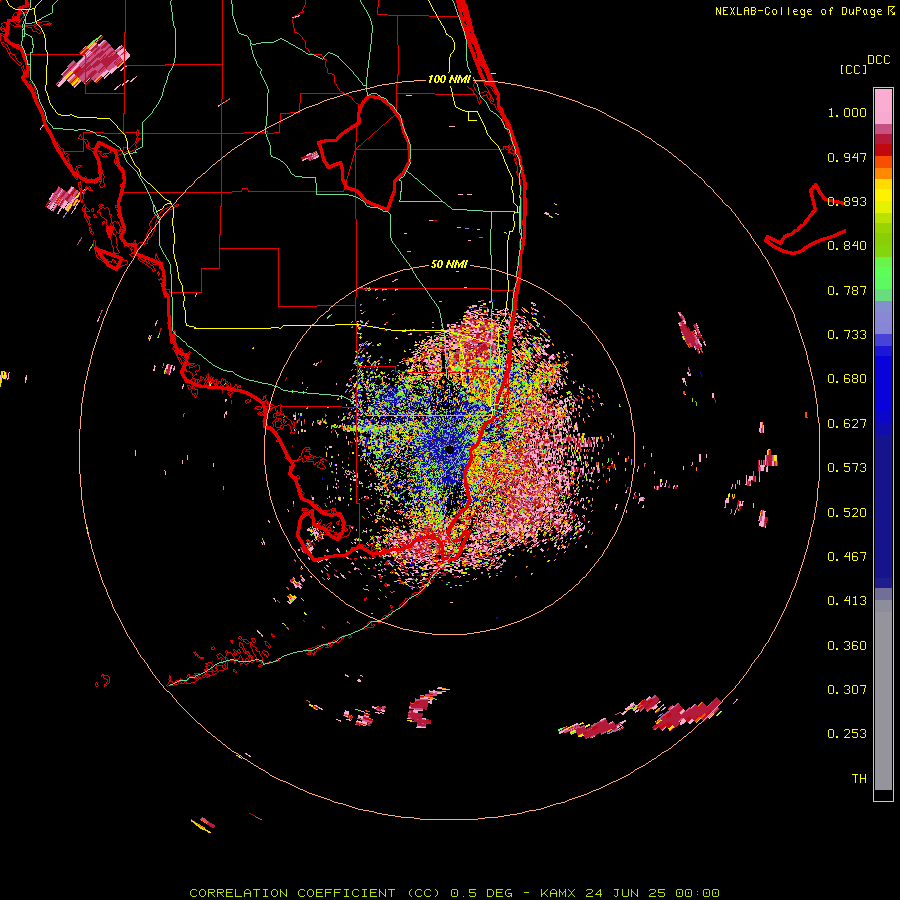Click the 0.467 value on the color scale
Screen dimensions: 900x900
pyautogui.click(x=847, y=557)
